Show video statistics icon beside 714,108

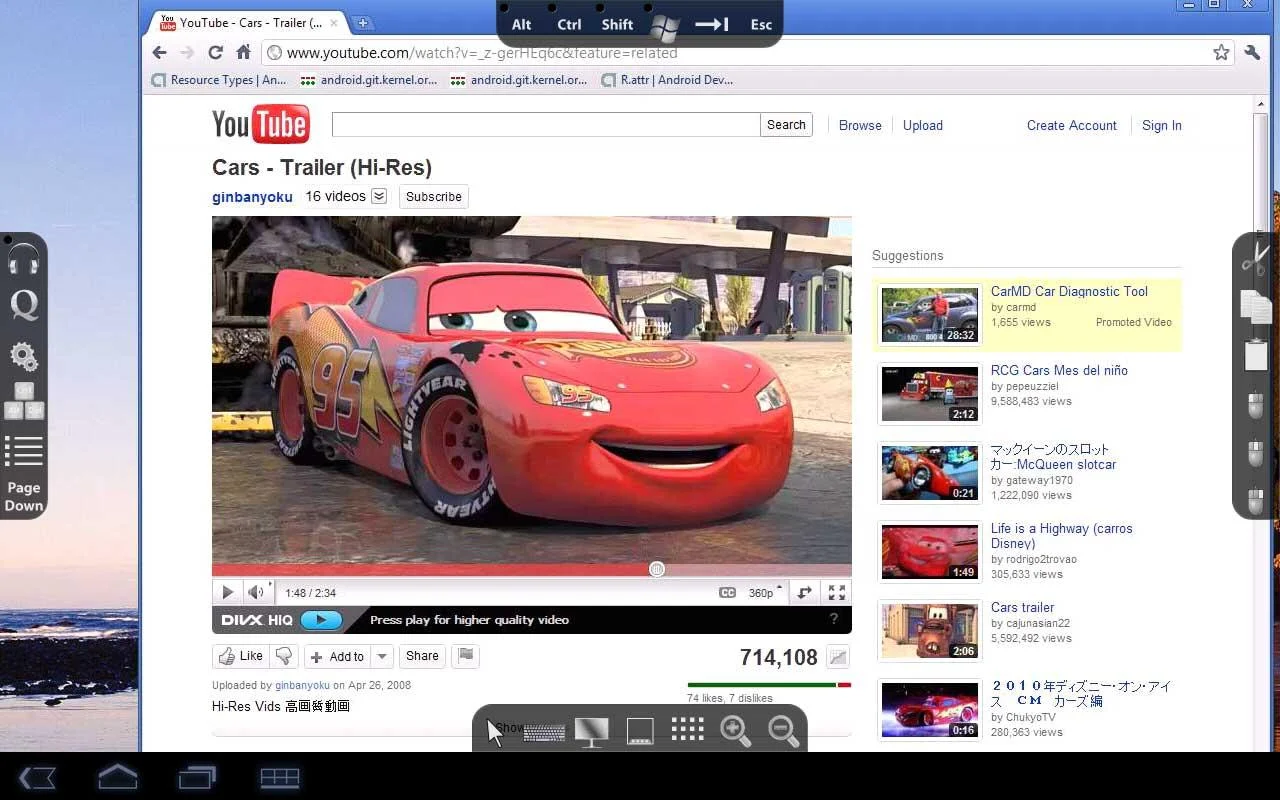838,657
